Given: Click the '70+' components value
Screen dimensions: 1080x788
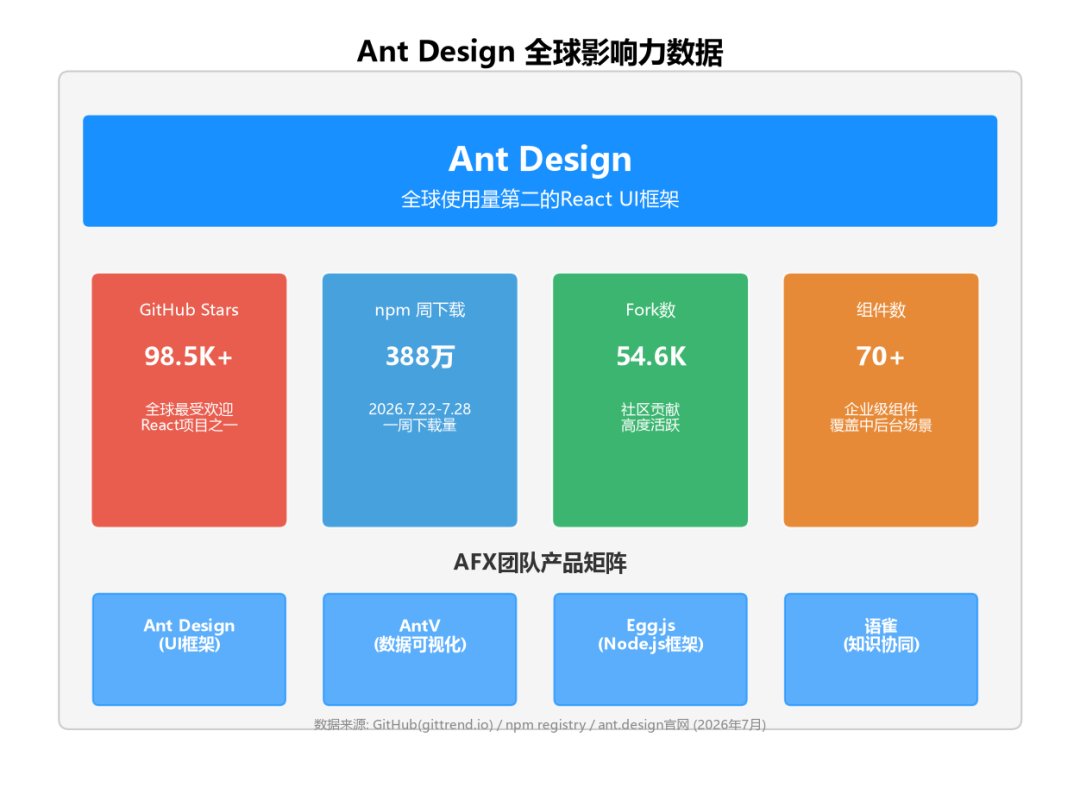Looking at the screenshot, I should tap(880, 356).
